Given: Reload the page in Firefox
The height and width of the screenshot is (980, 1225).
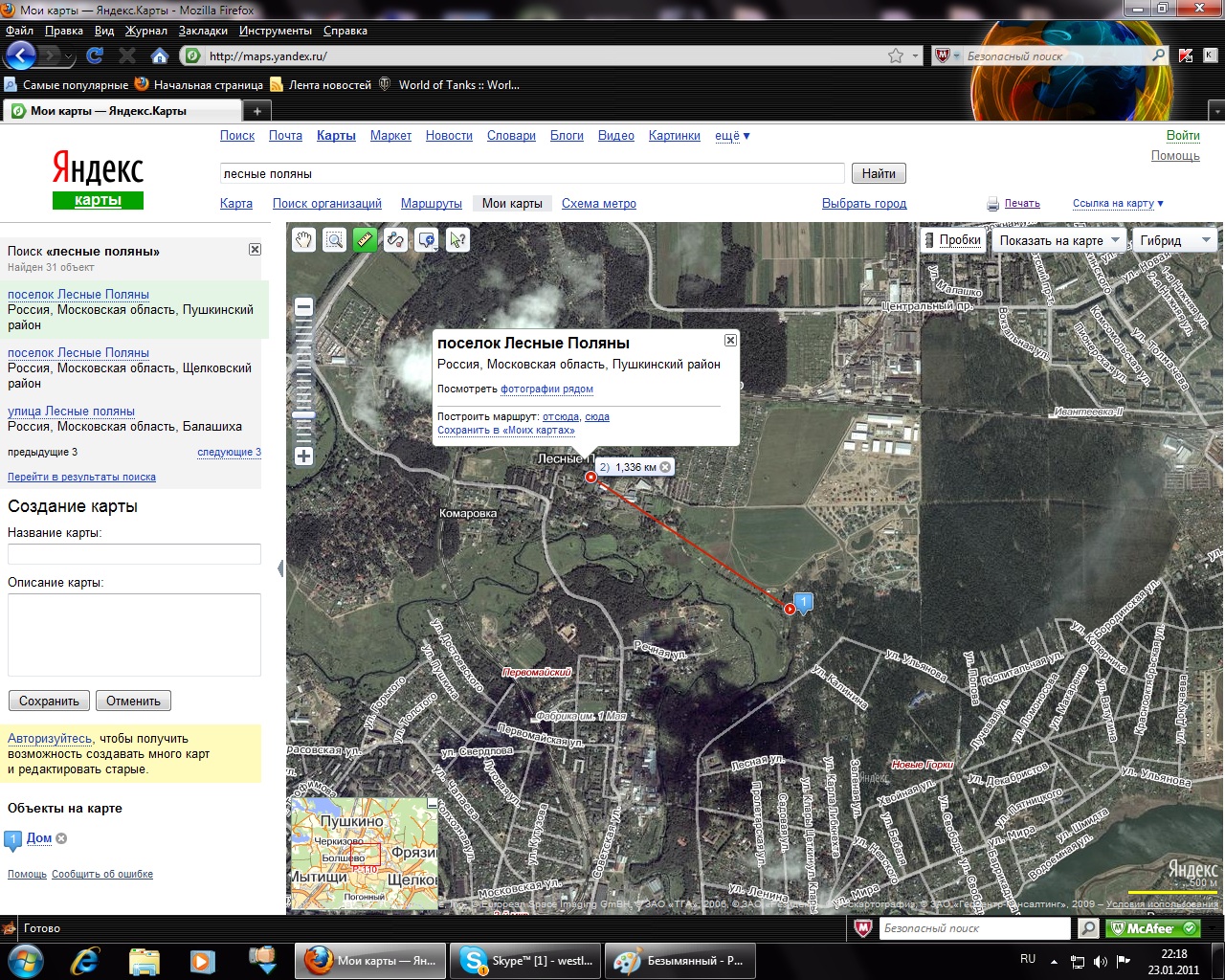Looking at the screenshot, I should (94, 56).
